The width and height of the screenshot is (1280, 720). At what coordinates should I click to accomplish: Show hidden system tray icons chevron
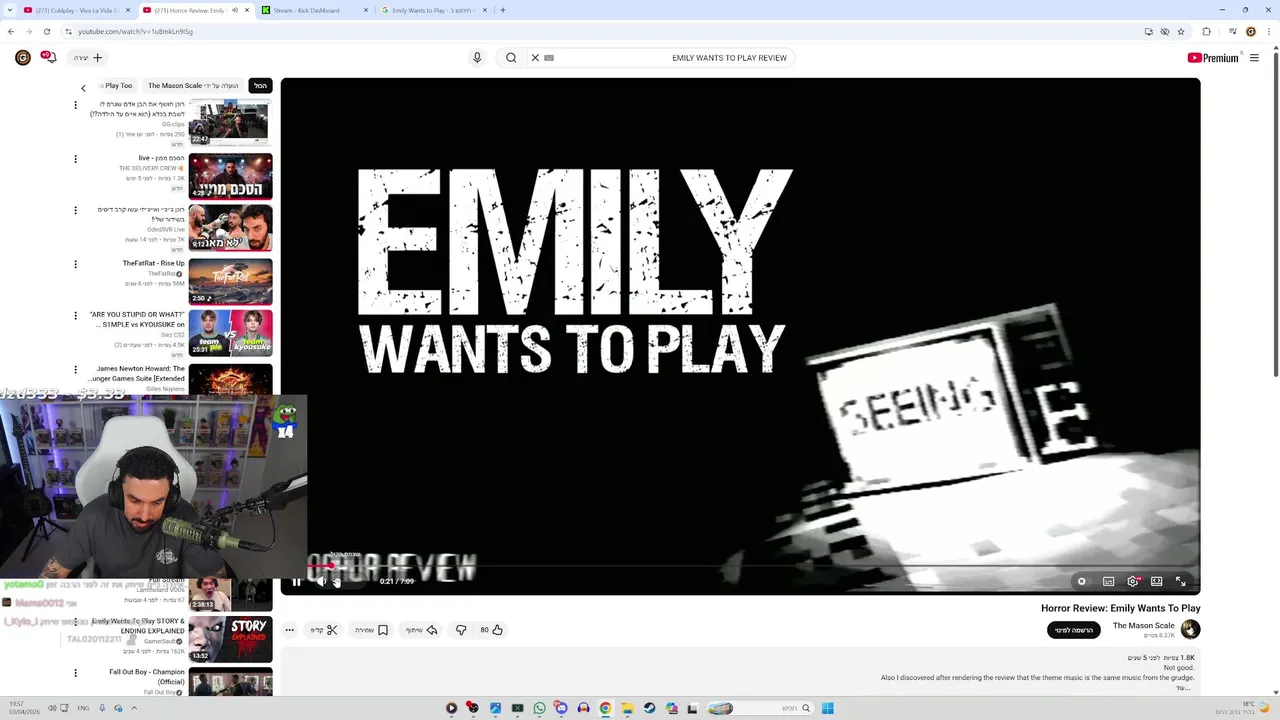point(134,708)
